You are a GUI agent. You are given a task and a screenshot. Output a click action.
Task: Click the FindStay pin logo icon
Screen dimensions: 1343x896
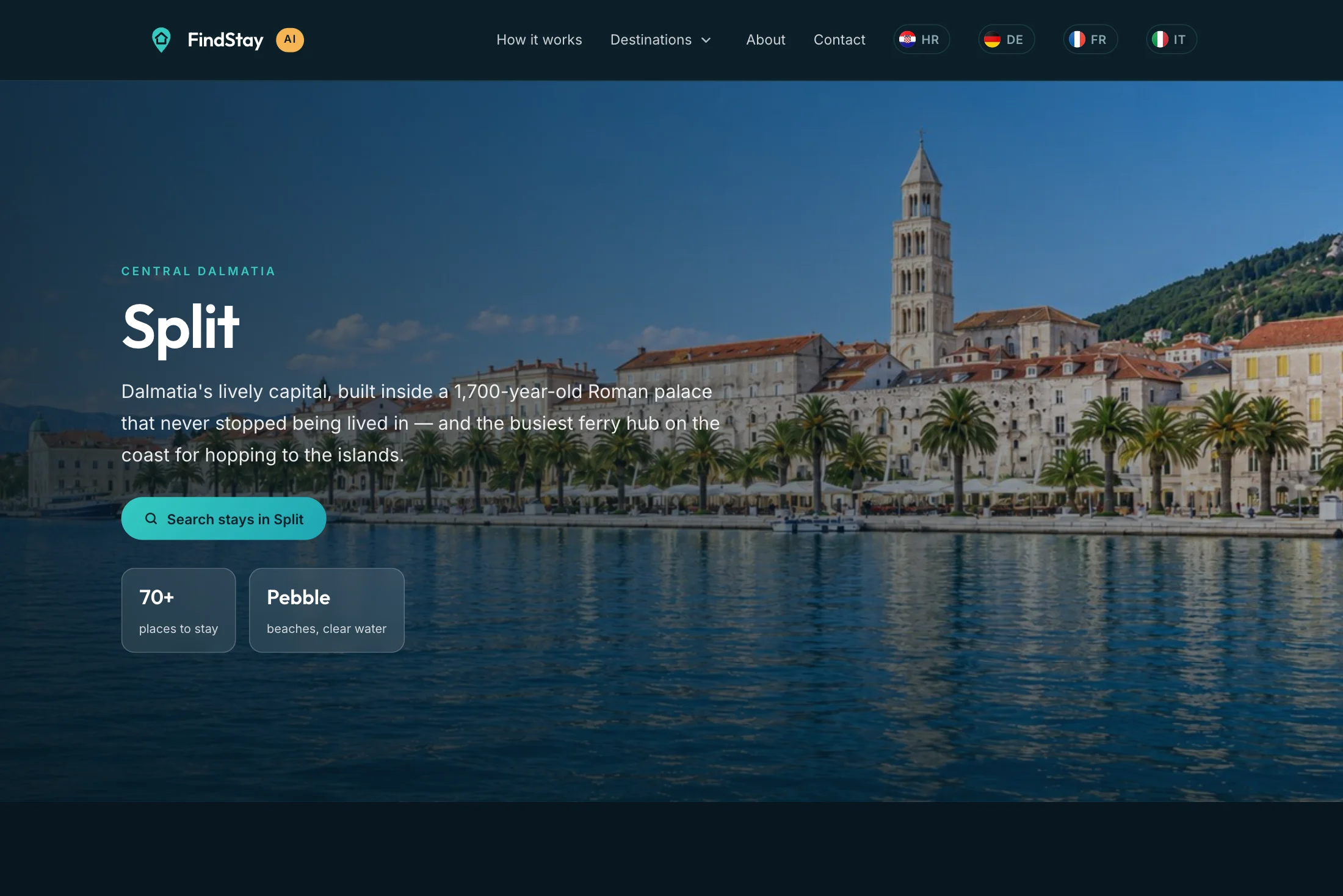pyautogui.click(x=161, y=40)
